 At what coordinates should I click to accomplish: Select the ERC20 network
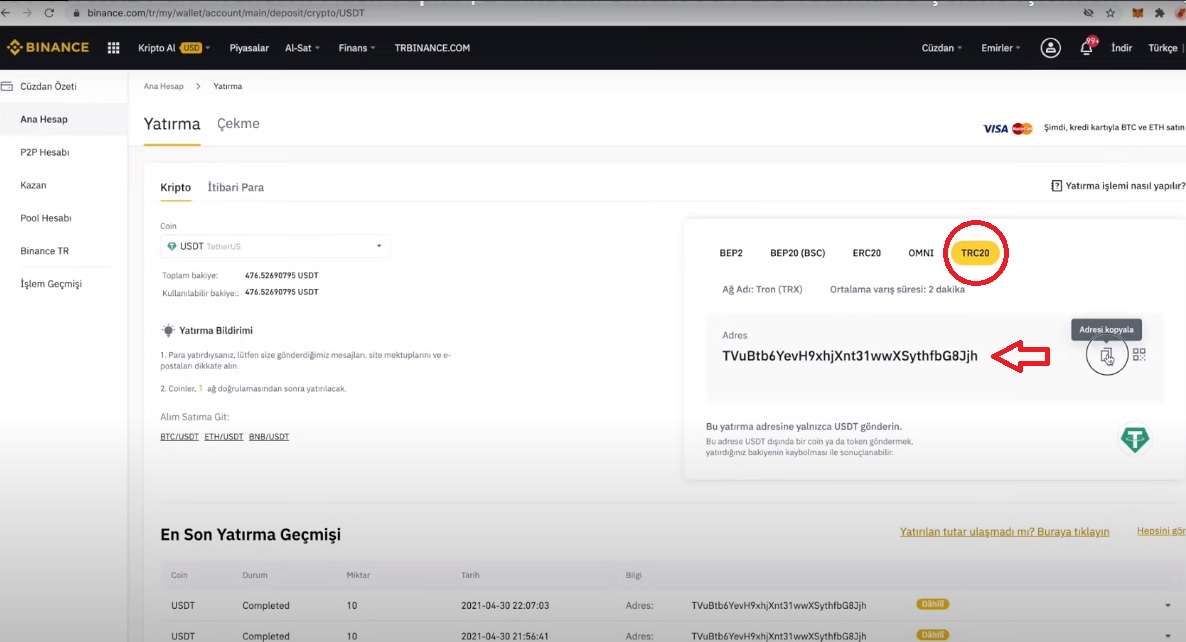point(867,253)
